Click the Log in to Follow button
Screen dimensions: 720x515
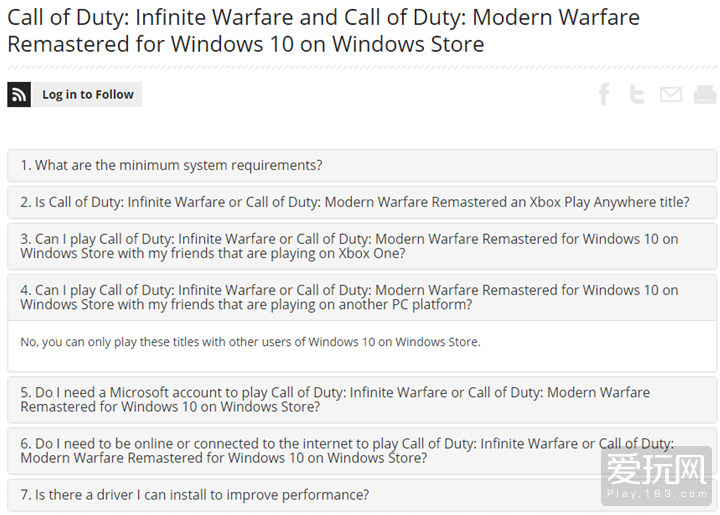coord(88,95)
